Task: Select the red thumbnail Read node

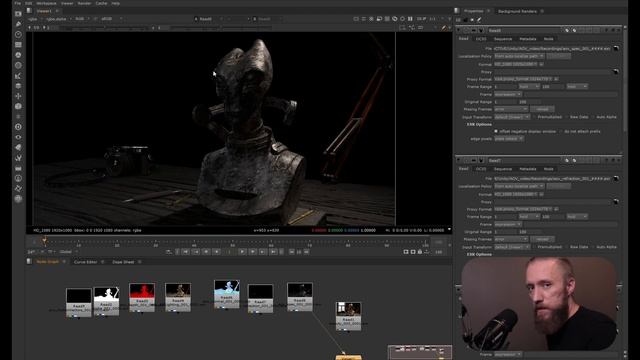Action: [x=142, y=298]
